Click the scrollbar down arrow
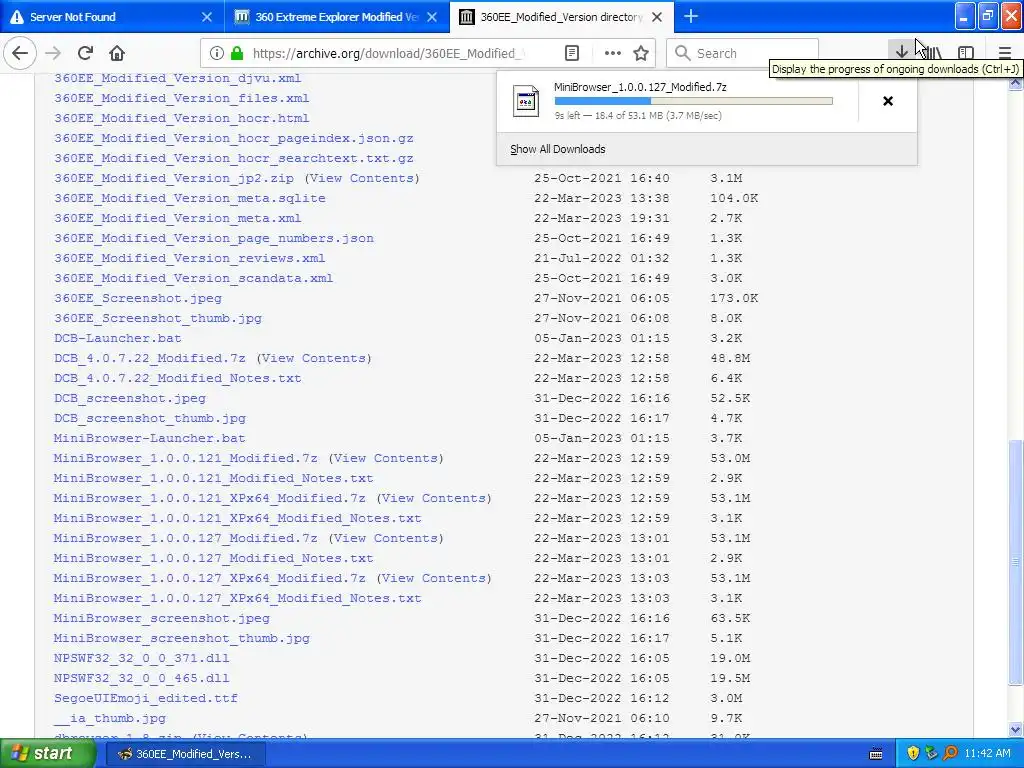The image size is (1024, 768). point(1016,729)
